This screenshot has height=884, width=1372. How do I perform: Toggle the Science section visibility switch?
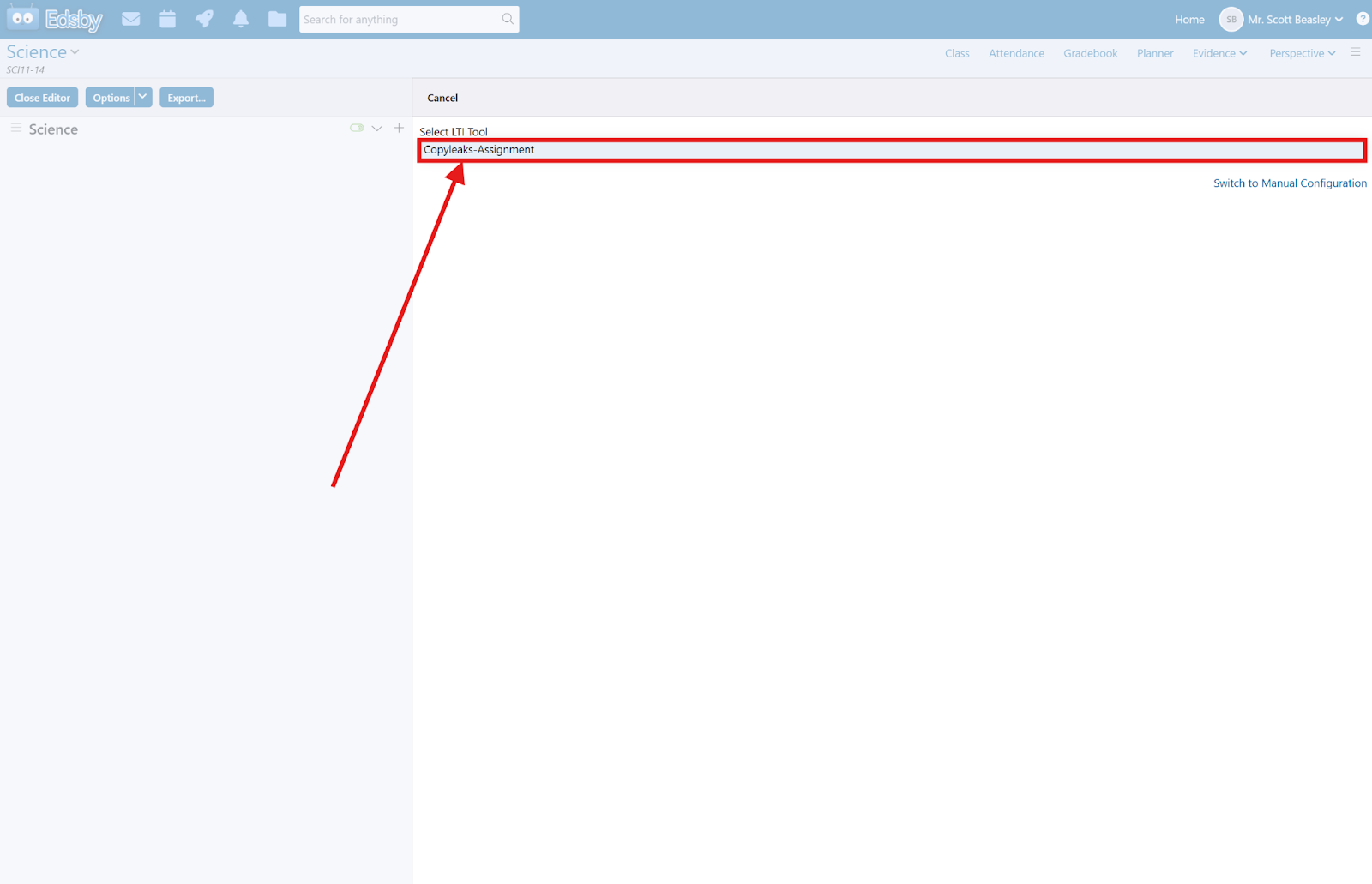pyautogui.click(x=357, y=128)
